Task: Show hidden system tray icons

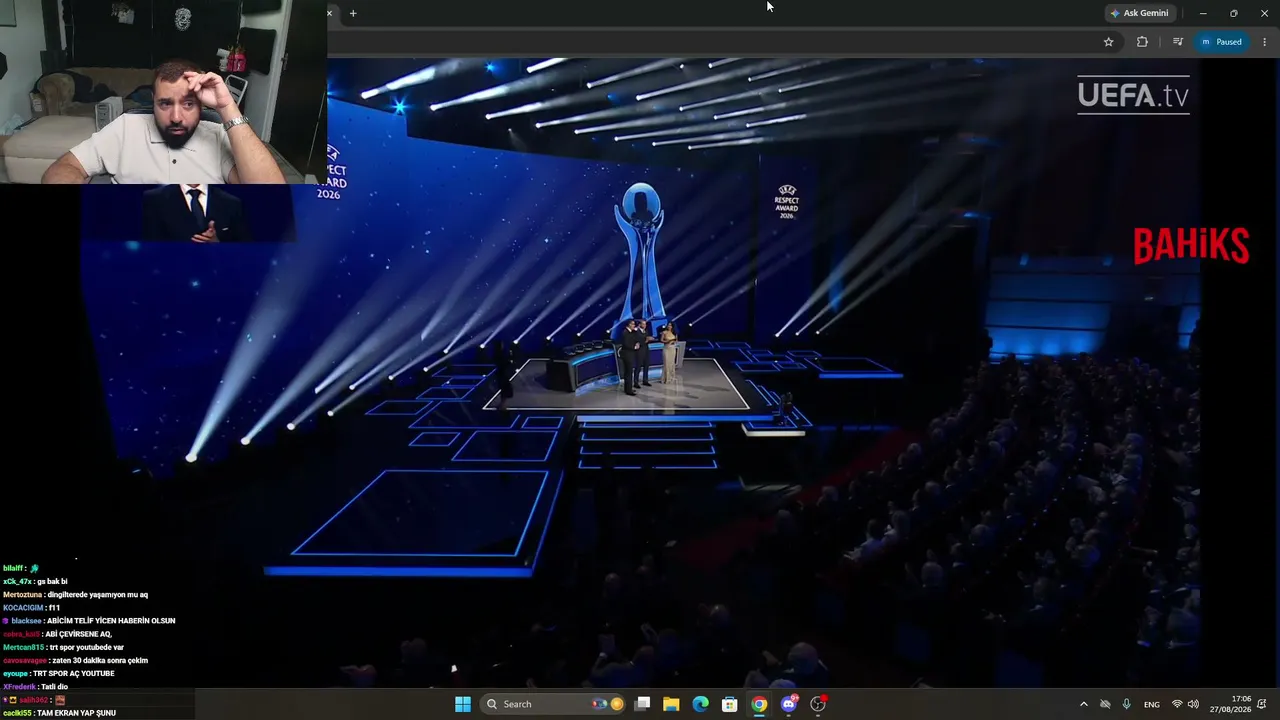Action: point(1083,704)
